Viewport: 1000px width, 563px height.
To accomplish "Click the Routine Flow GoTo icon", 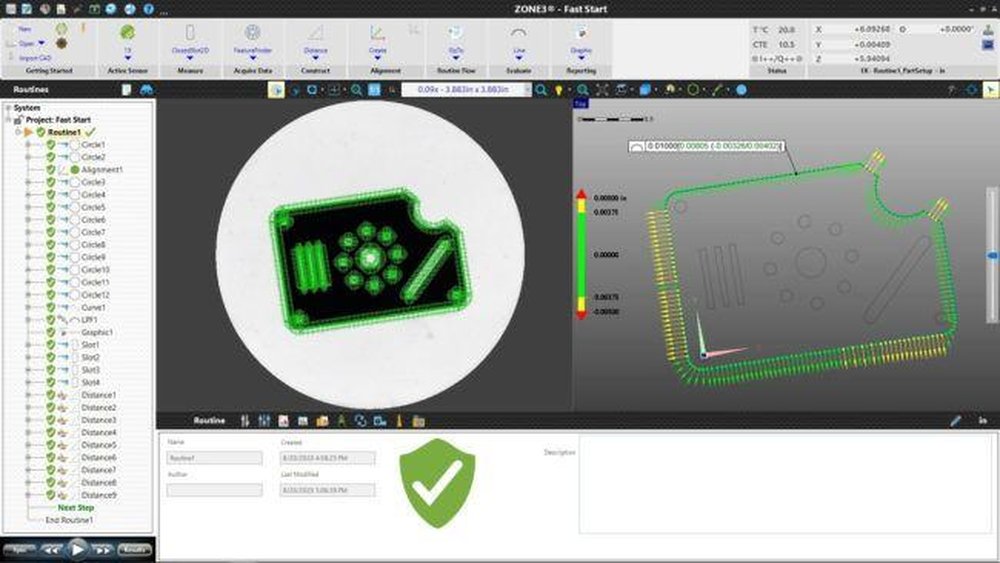I will (x=455, y=32).
